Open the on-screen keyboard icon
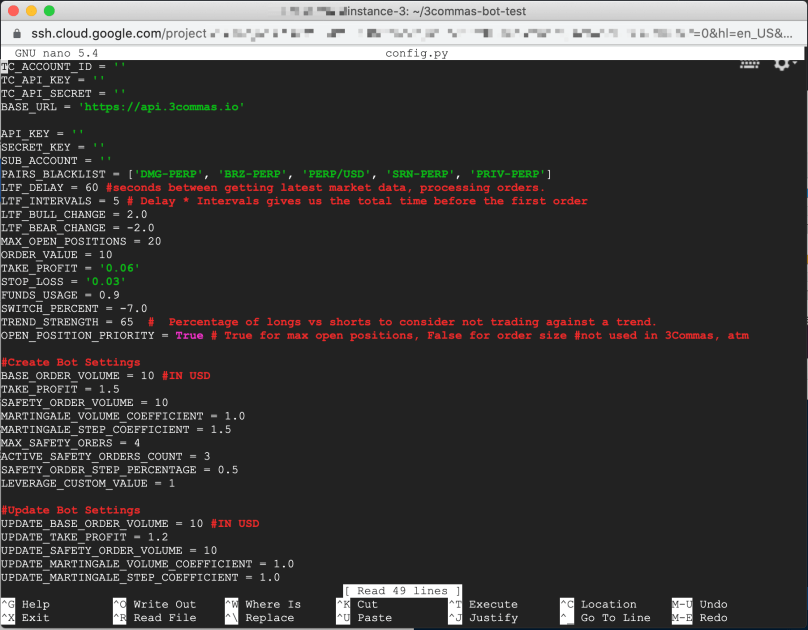Image resolution: width=808 pixels, height=630 pixels. click(x=749, y=62)
